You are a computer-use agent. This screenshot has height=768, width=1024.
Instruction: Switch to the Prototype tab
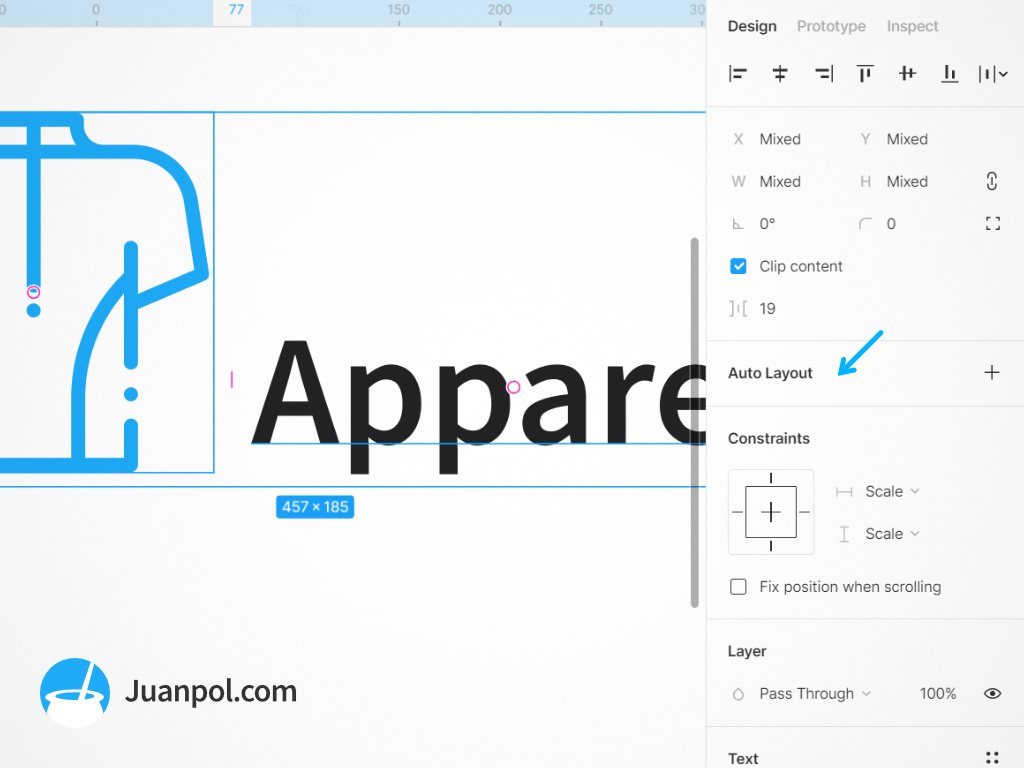[831, 26]
